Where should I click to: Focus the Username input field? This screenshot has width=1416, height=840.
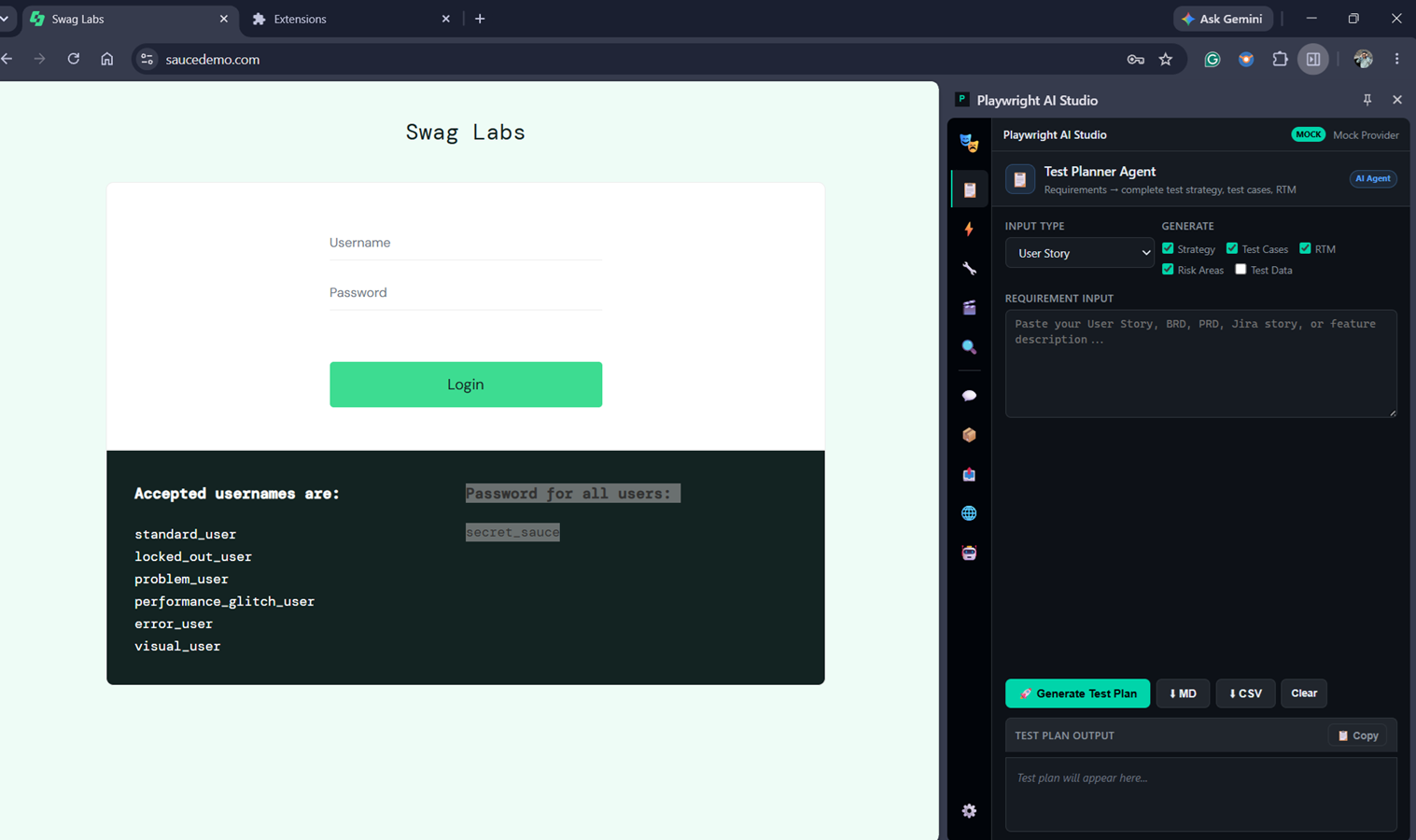[466, 243]
